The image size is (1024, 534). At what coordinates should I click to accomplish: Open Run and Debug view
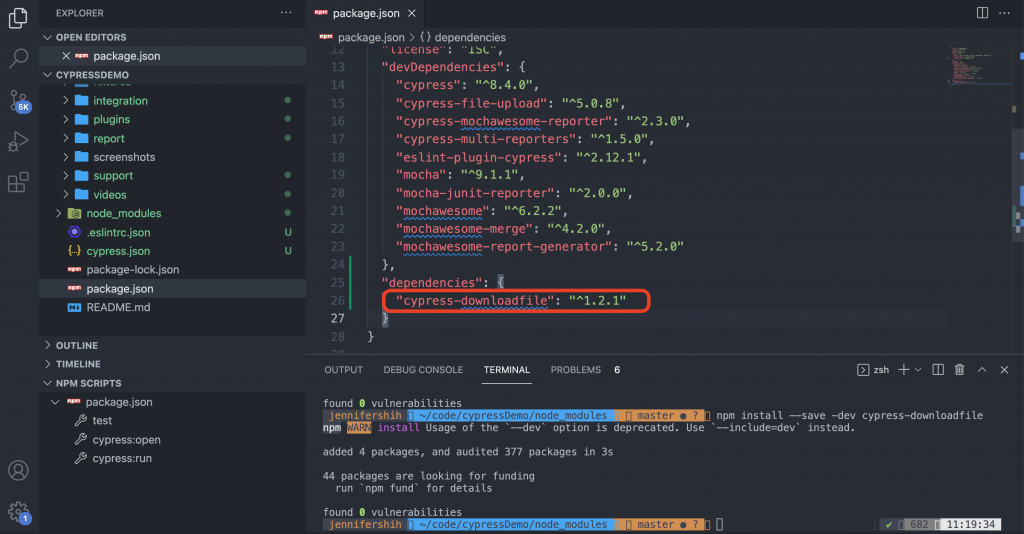coord(18,141)
